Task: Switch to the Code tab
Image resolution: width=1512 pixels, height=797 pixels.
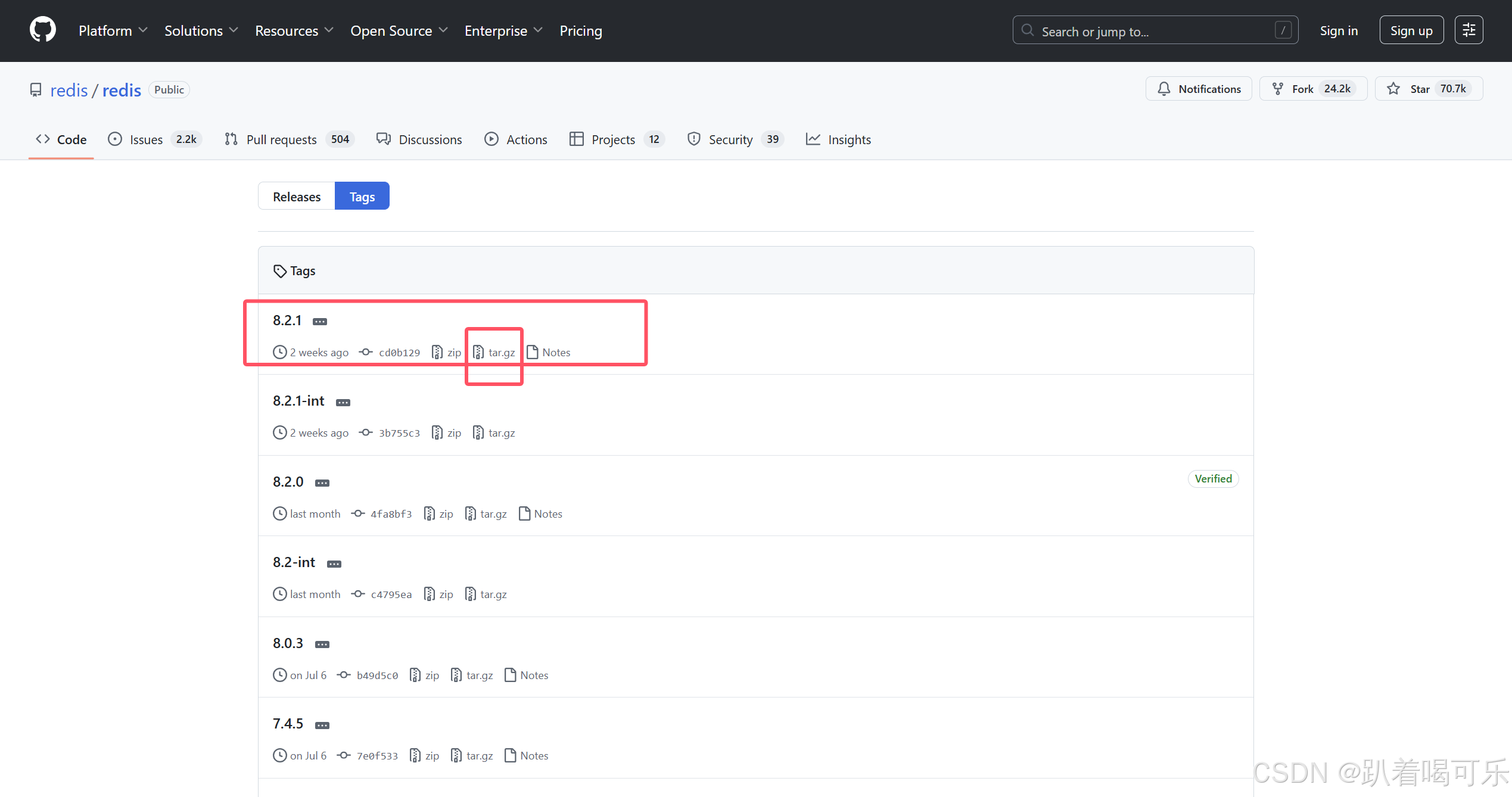Action: pyautogui.click(x=61, y=139)
